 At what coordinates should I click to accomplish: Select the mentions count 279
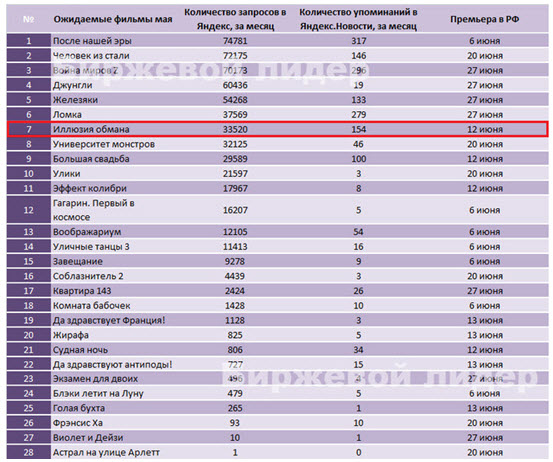[x=359, y=115]
